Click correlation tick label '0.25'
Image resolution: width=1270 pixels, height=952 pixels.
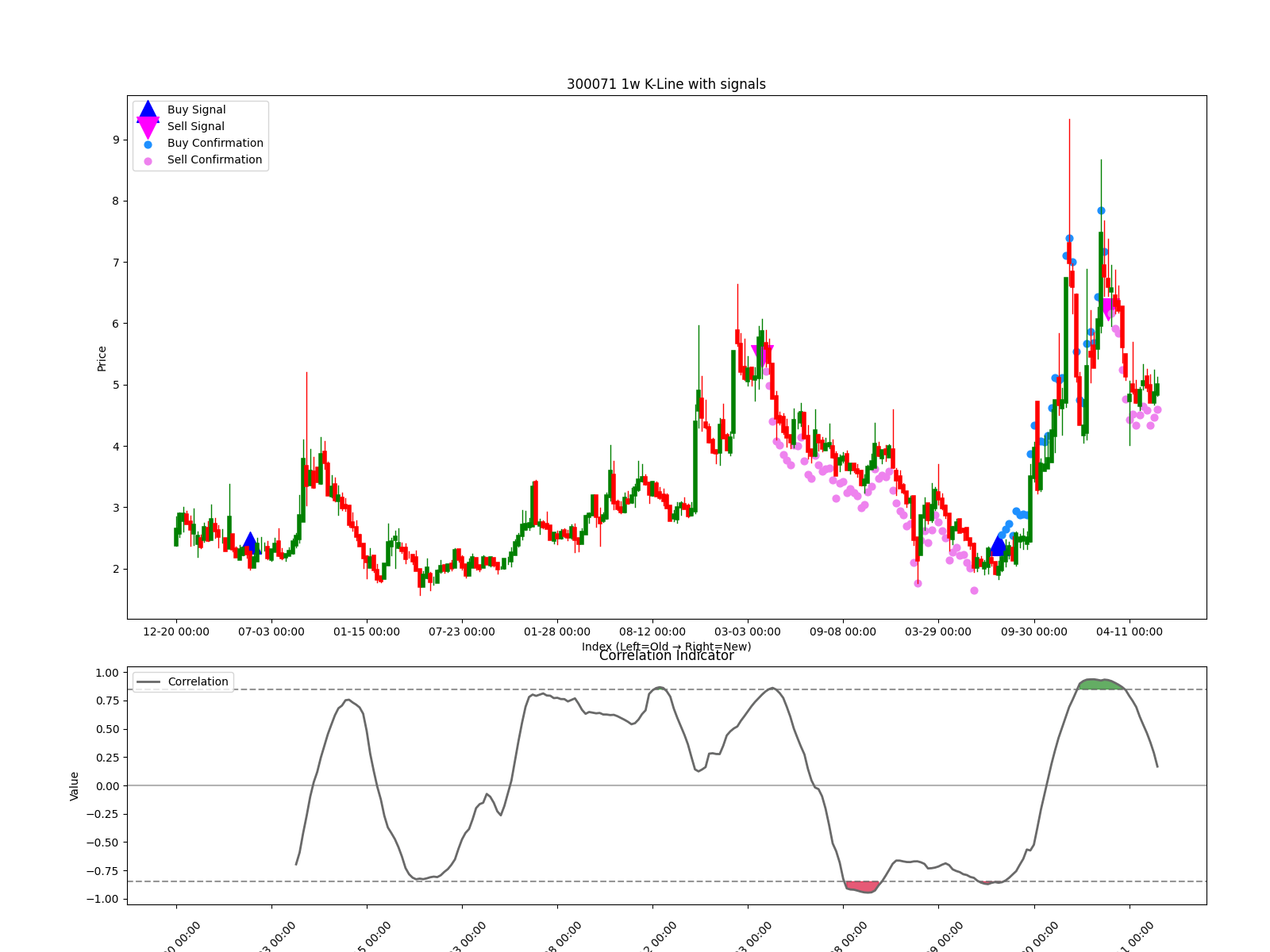click(x=107, y=758)
